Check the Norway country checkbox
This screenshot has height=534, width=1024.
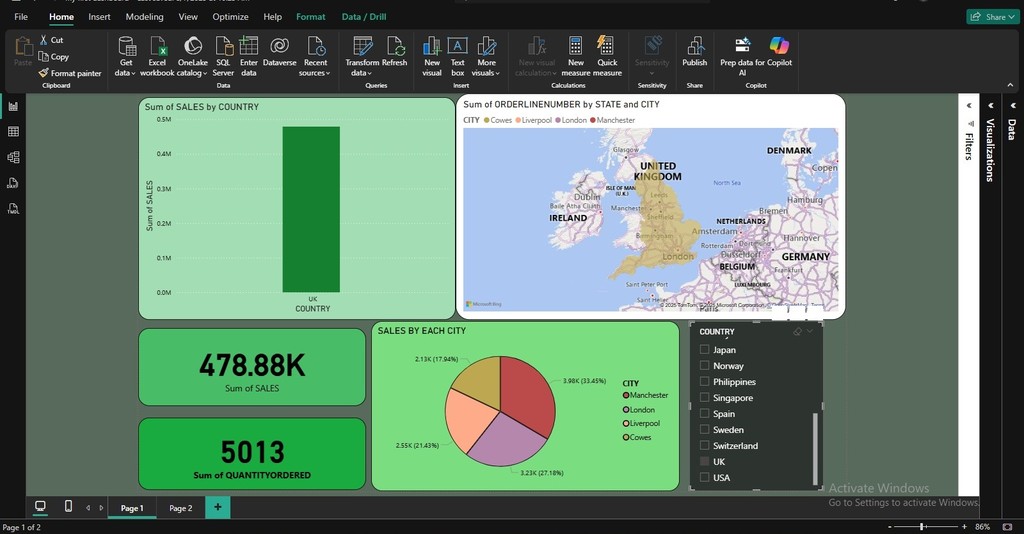pos(705,366)
